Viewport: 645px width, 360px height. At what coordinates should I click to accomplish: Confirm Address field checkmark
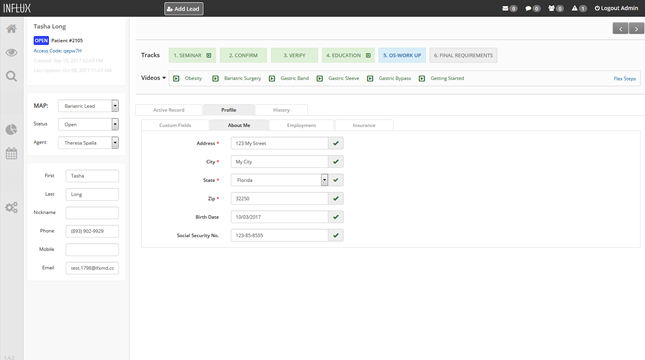point(336,143)
